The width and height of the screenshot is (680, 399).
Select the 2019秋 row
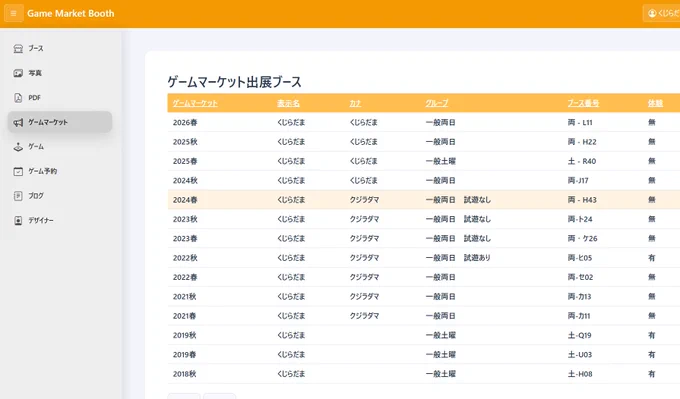click(x=424, y=335)
